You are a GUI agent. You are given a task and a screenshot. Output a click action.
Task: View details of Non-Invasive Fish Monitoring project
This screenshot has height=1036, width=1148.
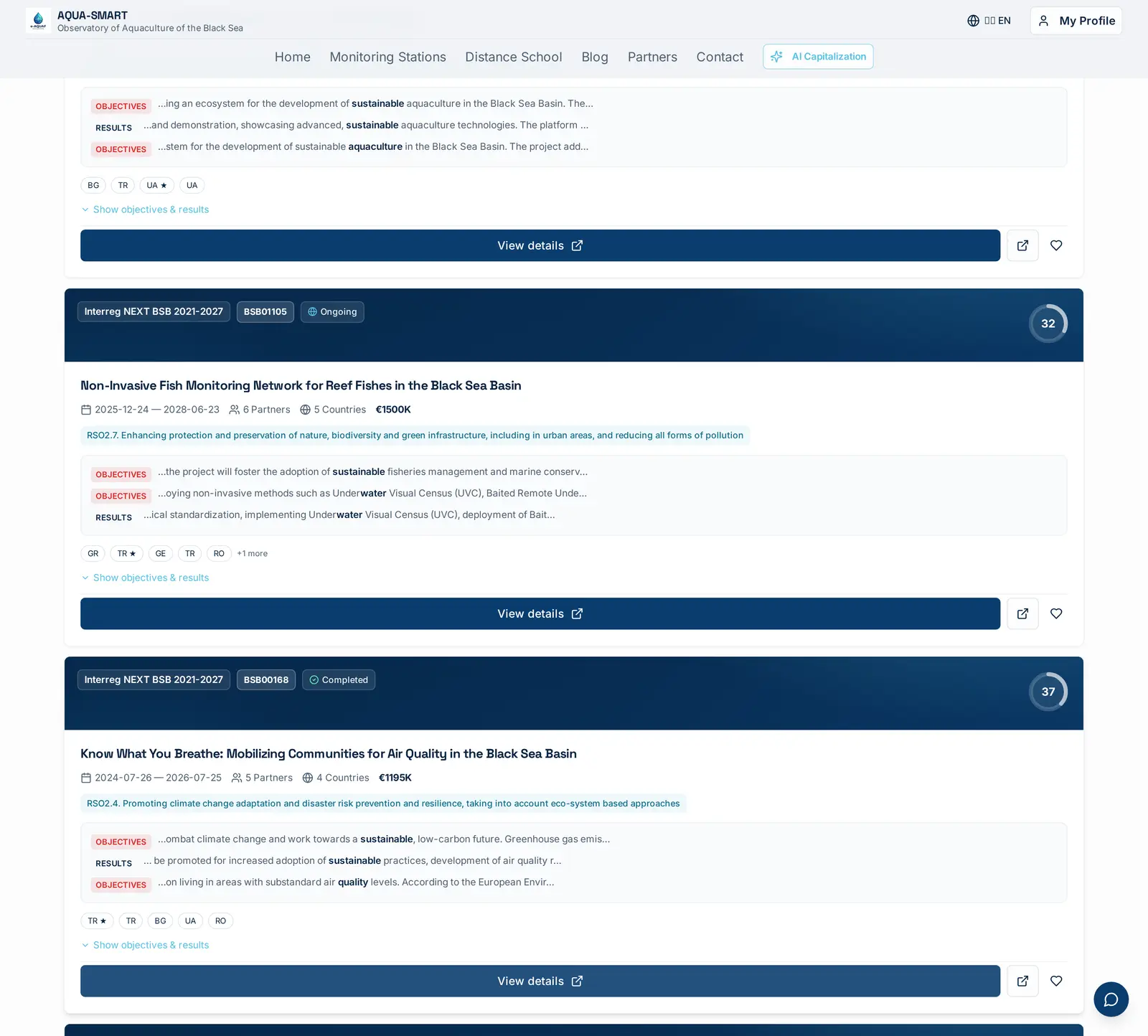(x=540, y=613)
